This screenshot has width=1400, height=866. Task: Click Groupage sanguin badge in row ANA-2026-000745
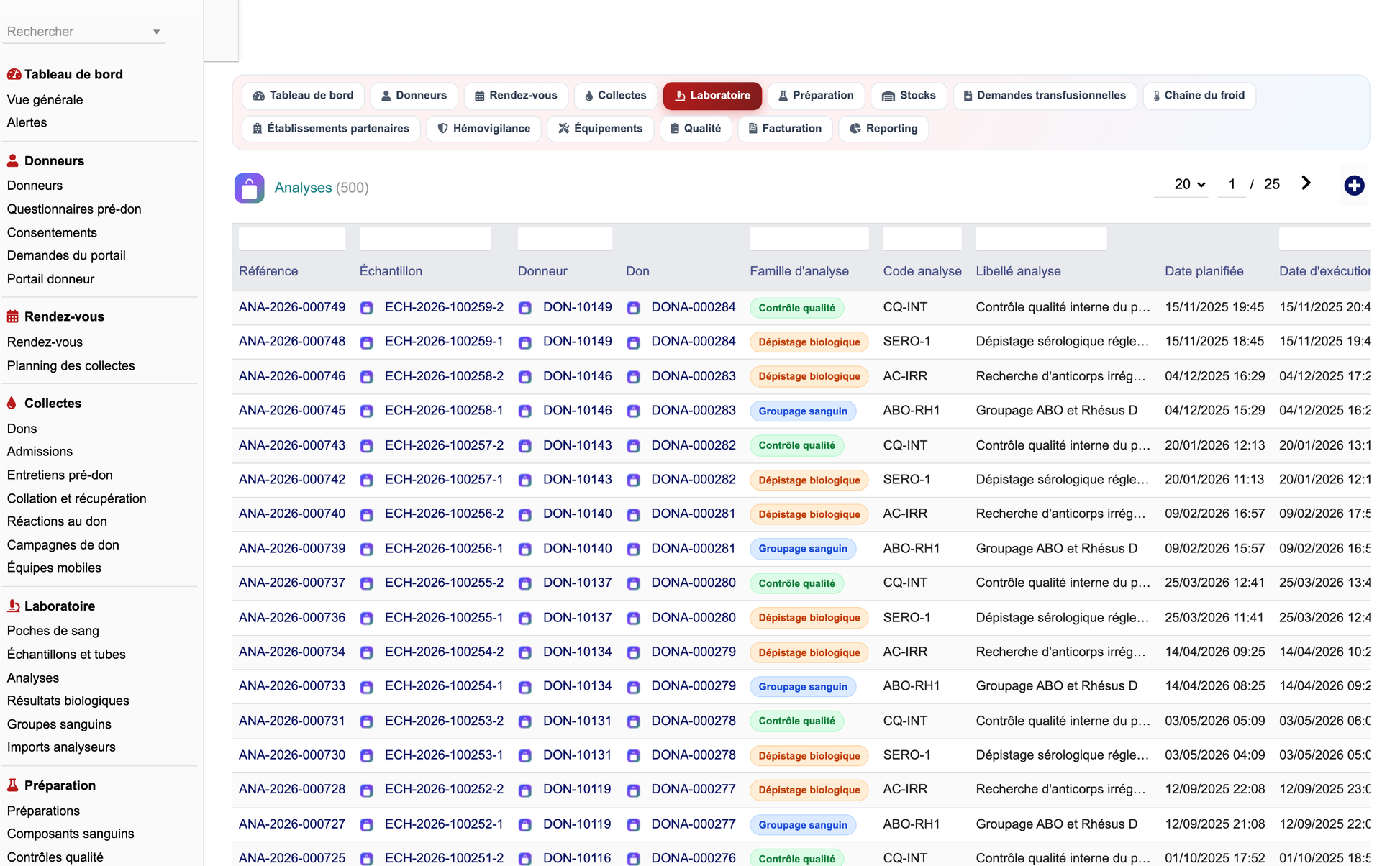803,411
